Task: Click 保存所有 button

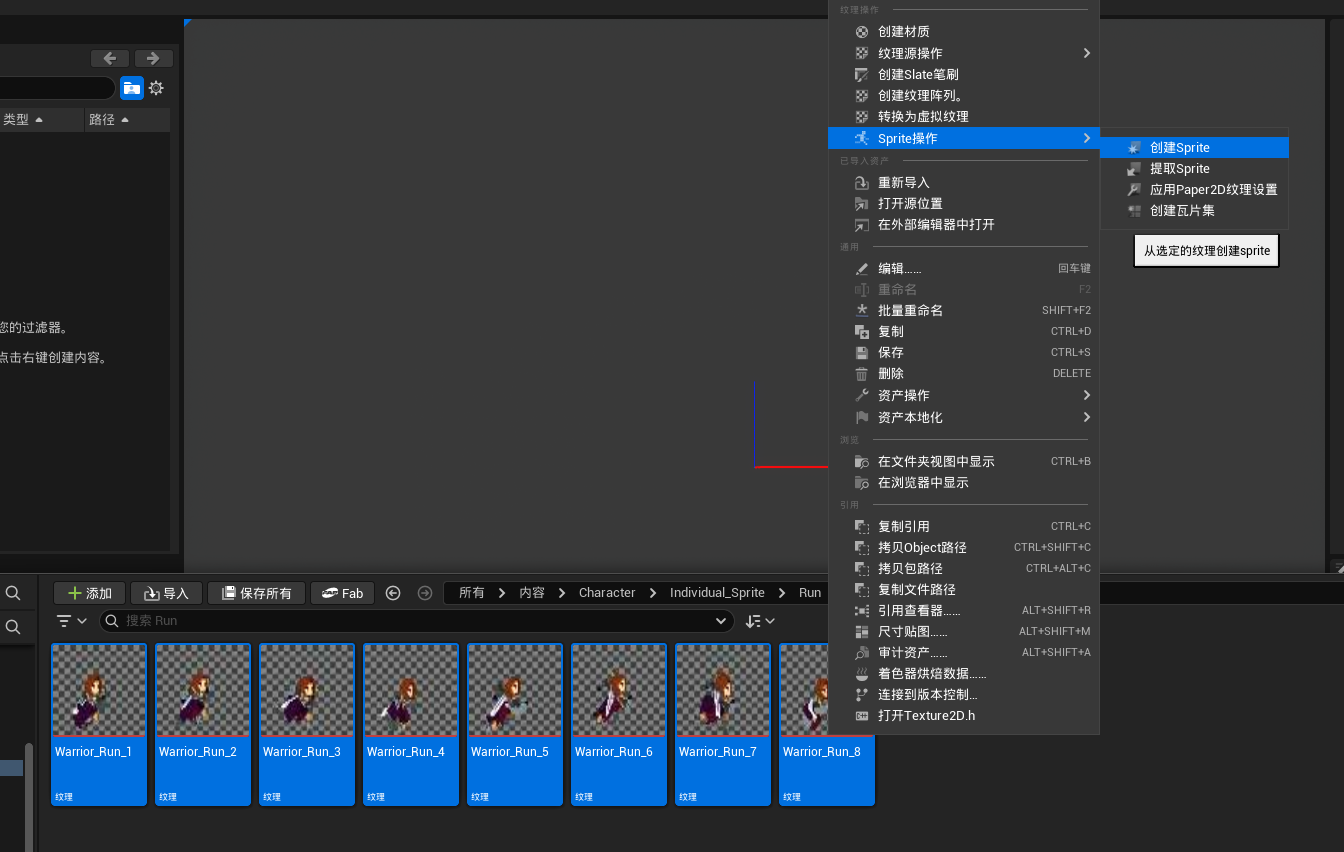Action: point(255,593)
